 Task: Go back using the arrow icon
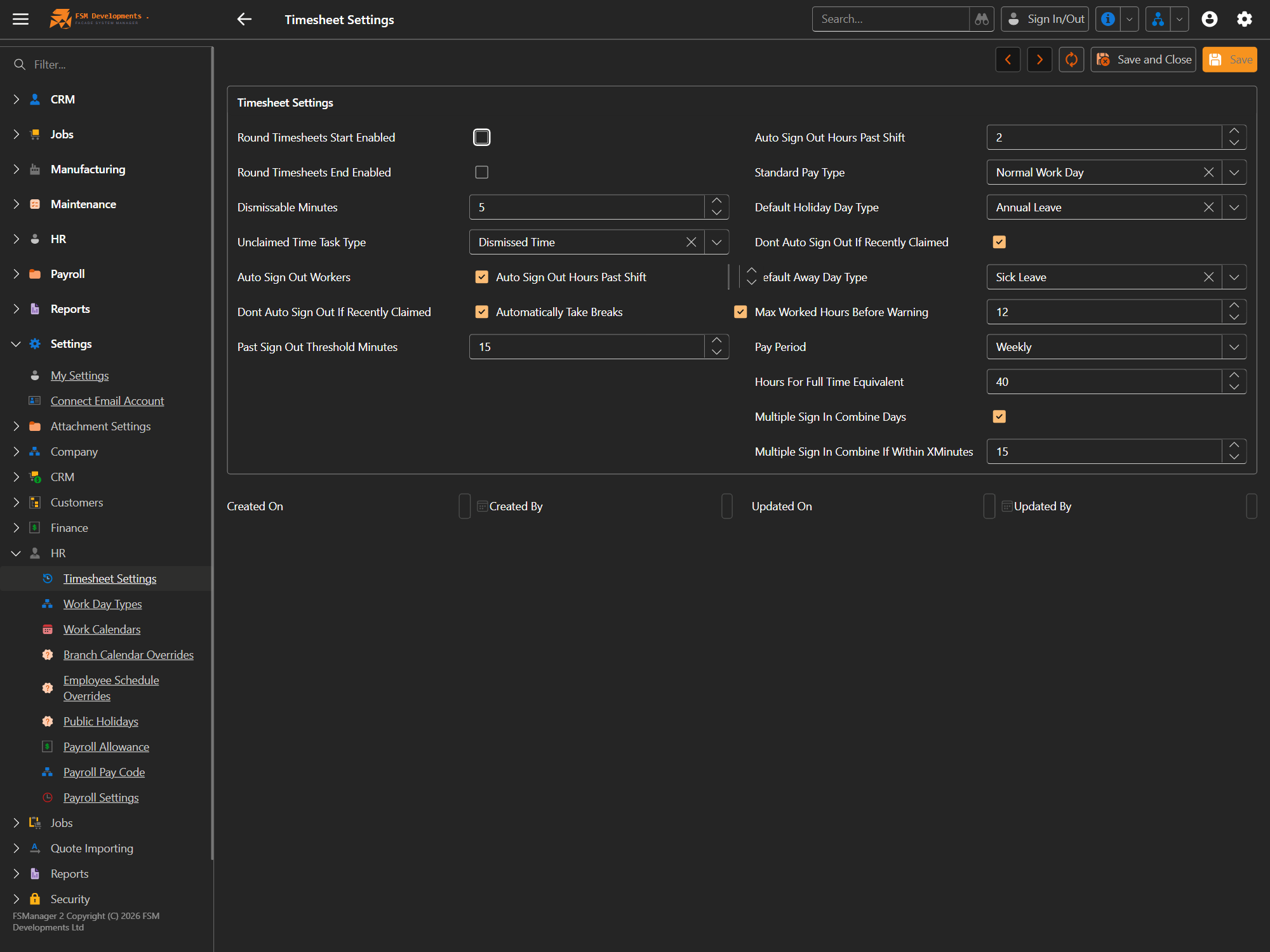(x=244, y=19)
